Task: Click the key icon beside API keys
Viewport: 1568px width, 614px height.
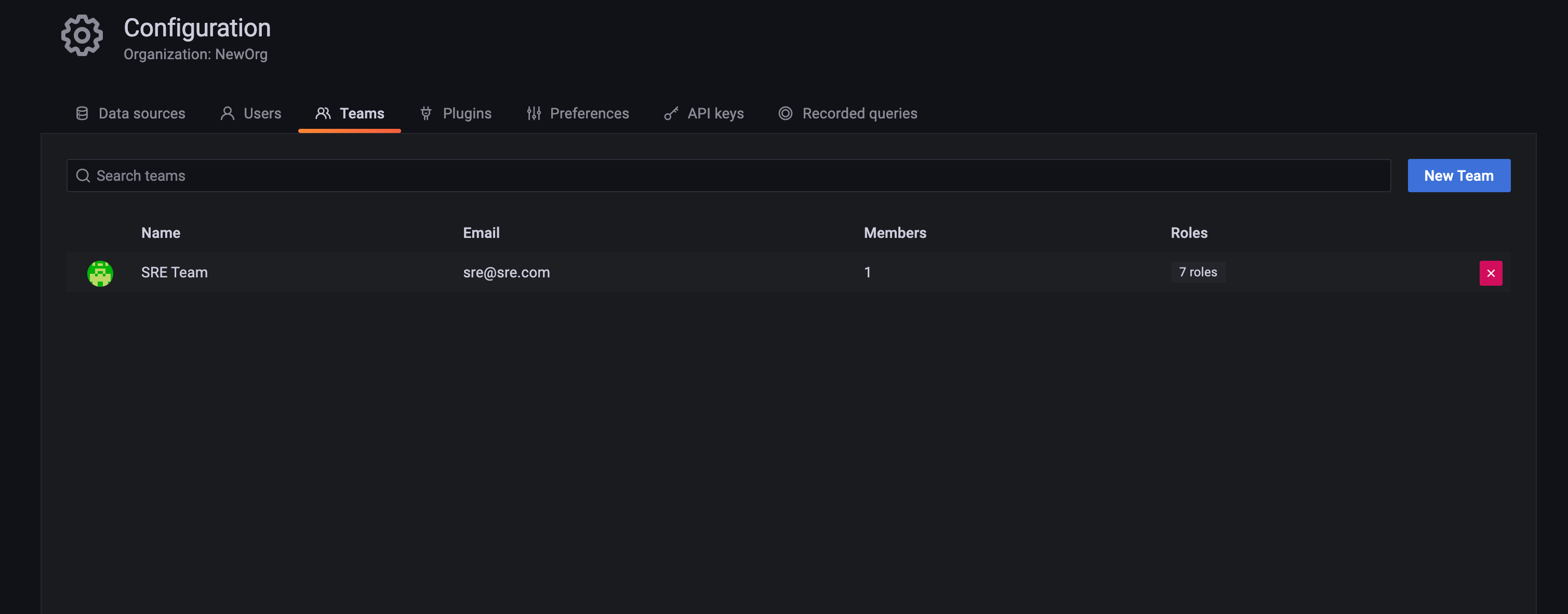Action: 671,114
